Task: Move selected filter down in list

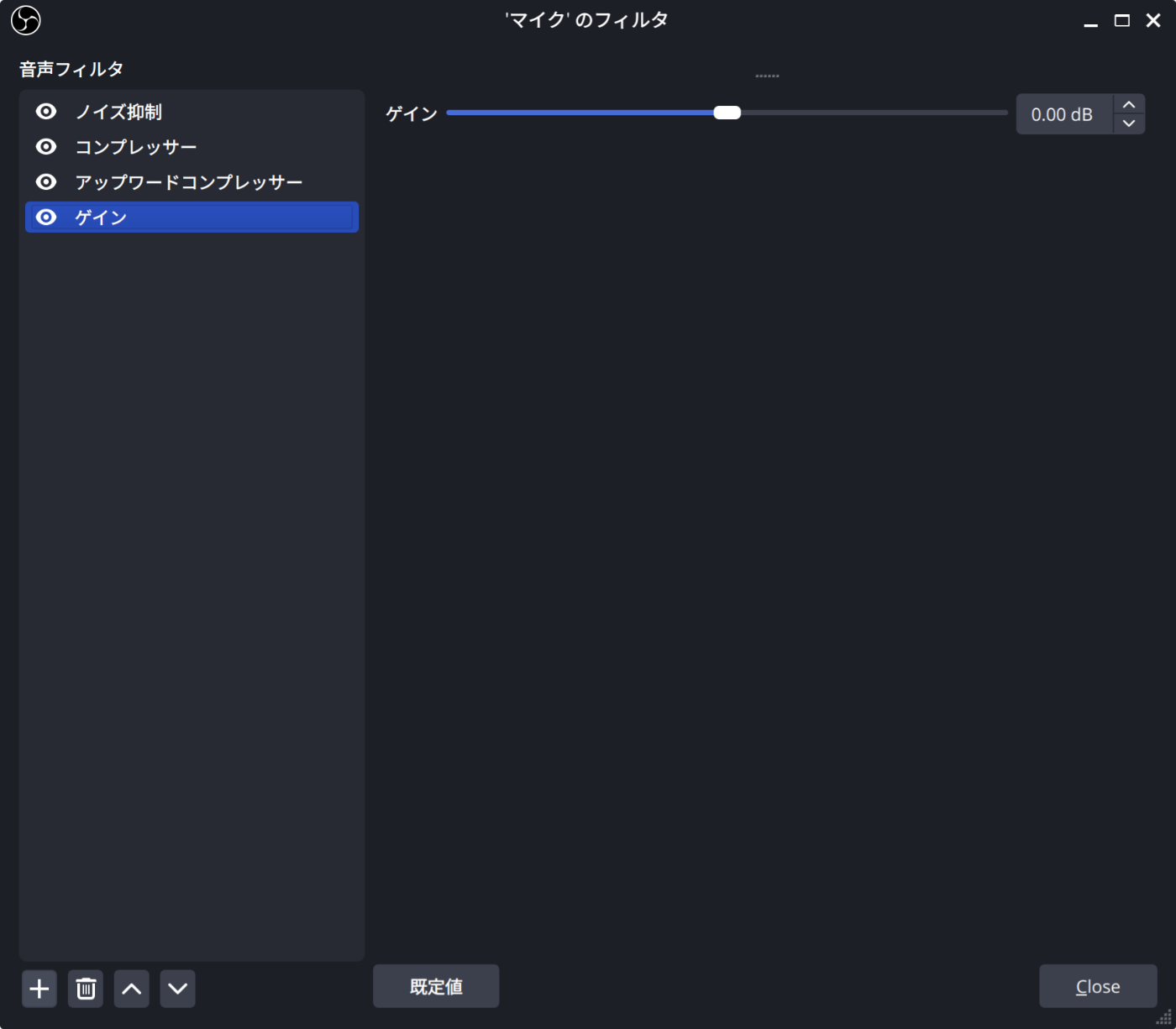Action: point(178,989)
